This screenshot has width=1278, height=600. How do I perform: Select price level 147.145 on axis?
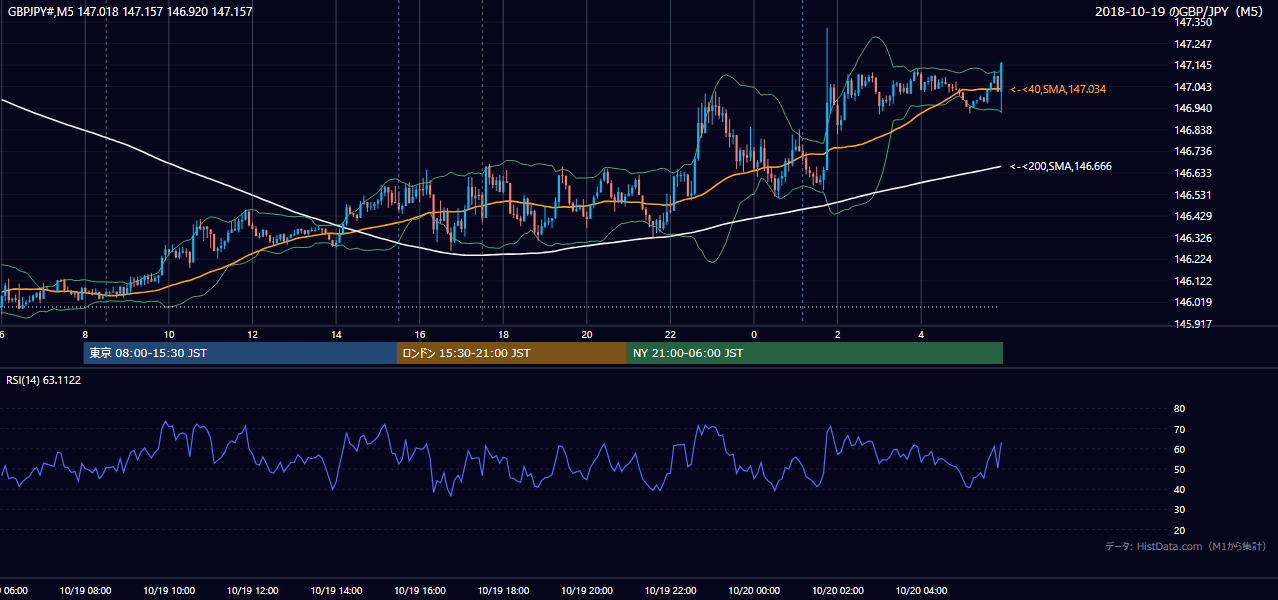click(1195, 65)
